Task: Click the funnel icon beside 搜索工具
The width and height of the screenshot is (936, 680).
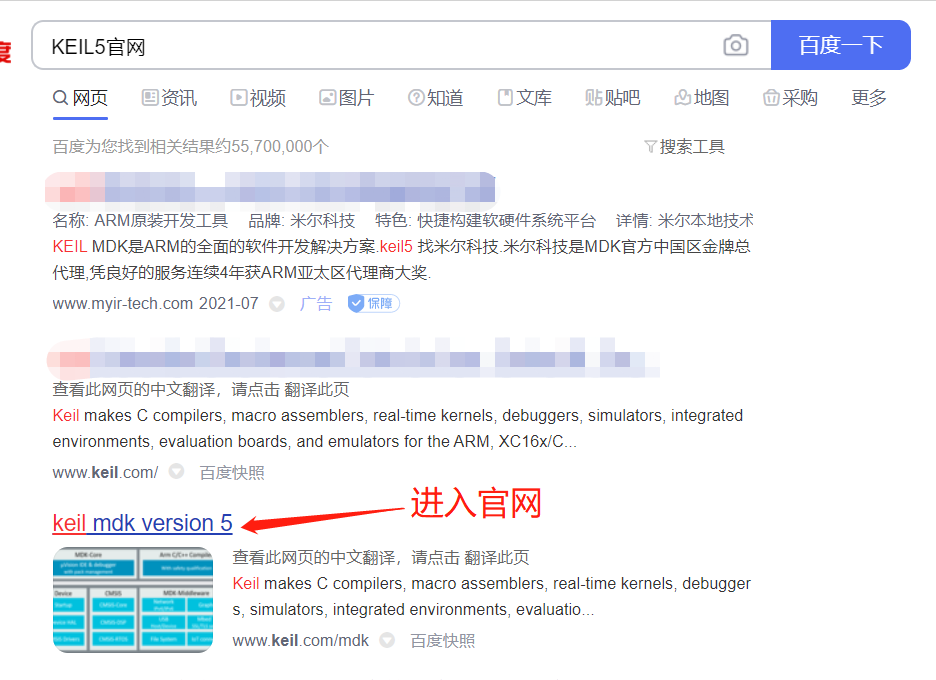Action: click(x=651, y=146)
